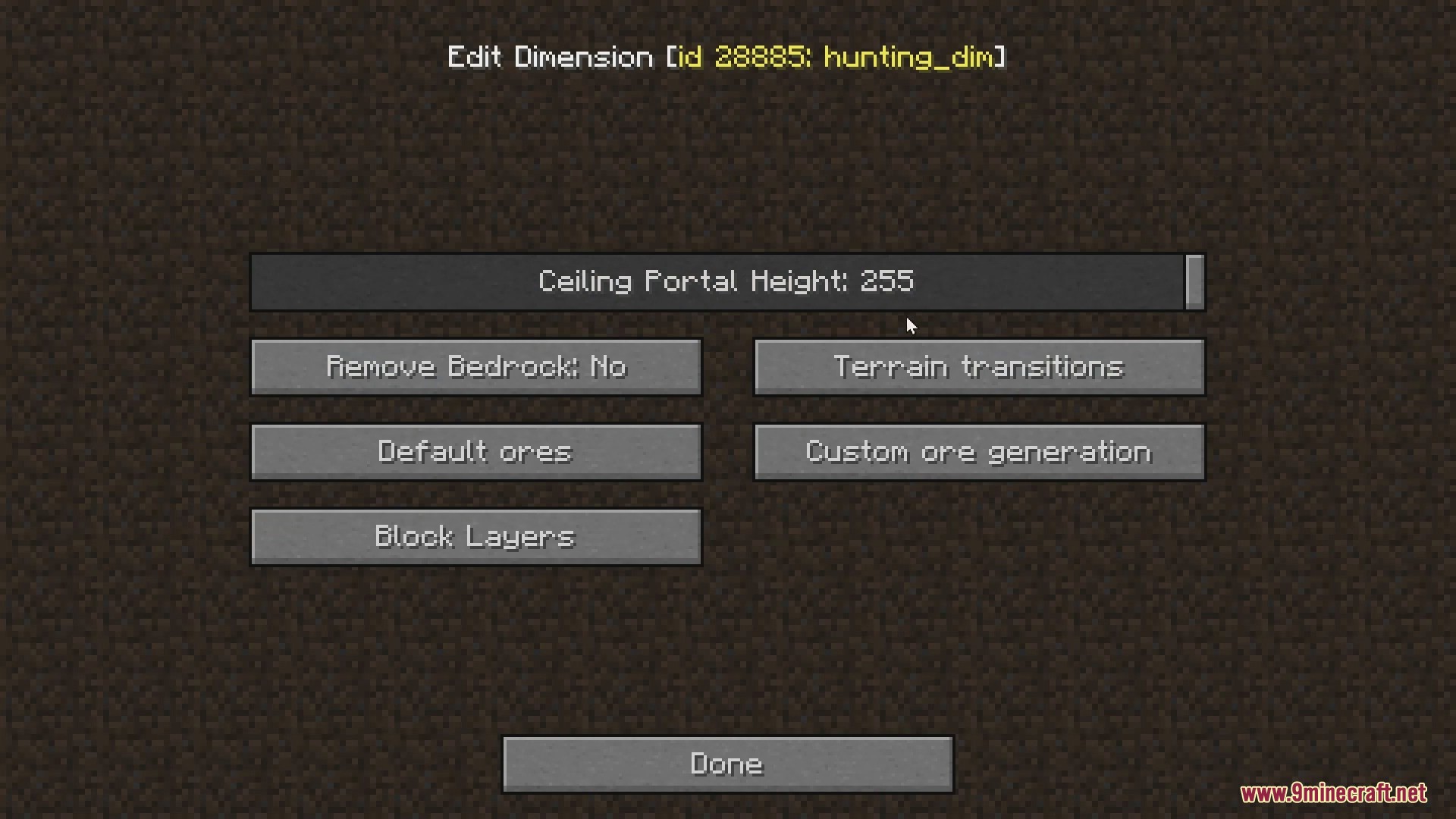Click Done to save dimension
1456x819 pixels.
[727, 763]
